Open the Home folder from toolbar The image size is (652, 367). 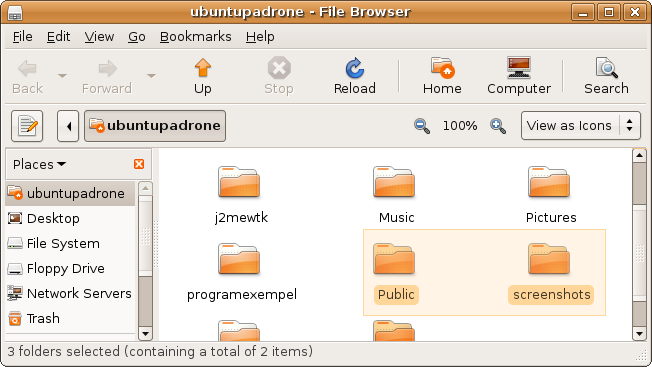tap(442, 76)
